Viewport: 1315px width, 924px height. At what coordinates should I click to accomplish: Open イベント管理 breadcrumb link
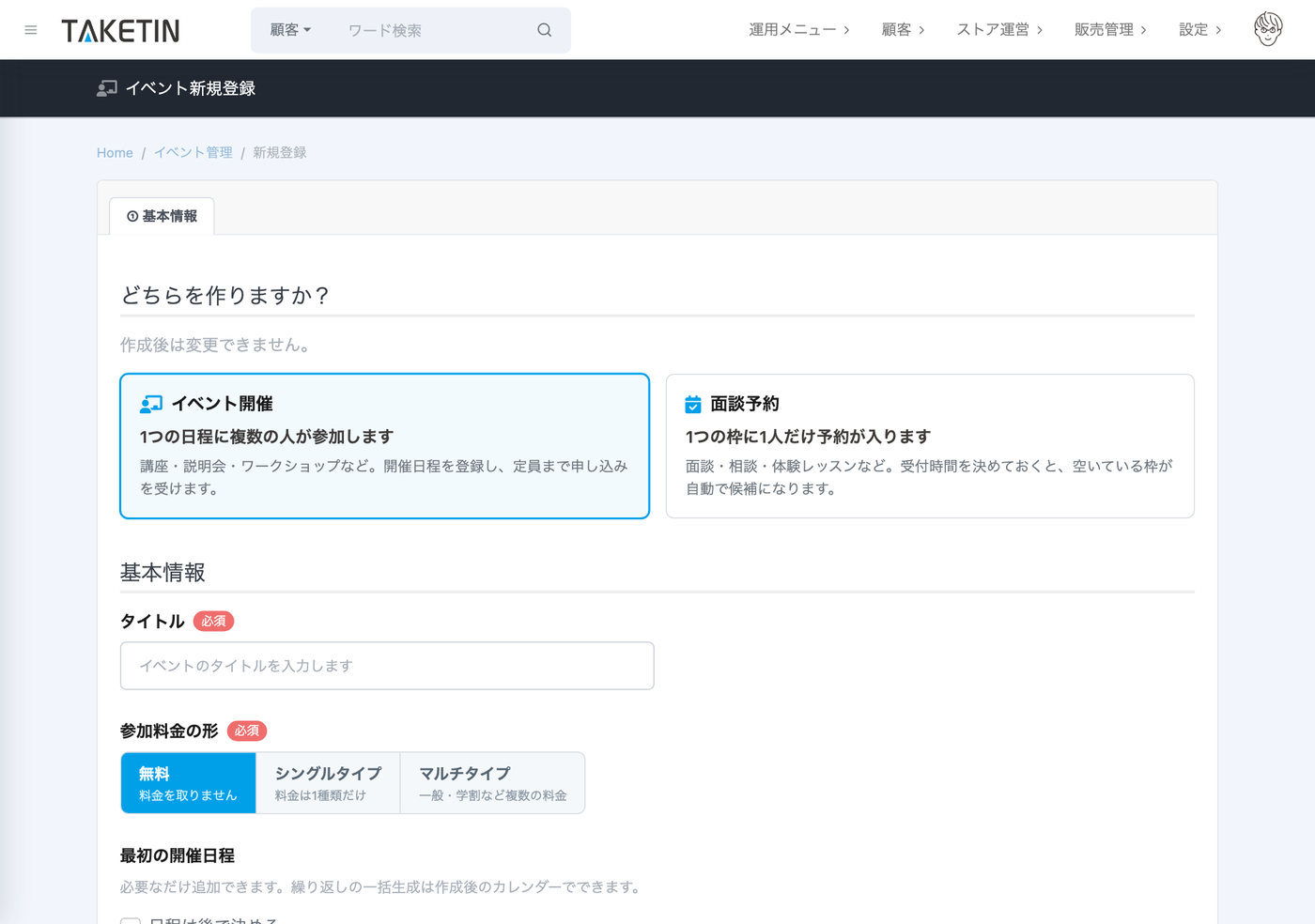pos(193,153)
